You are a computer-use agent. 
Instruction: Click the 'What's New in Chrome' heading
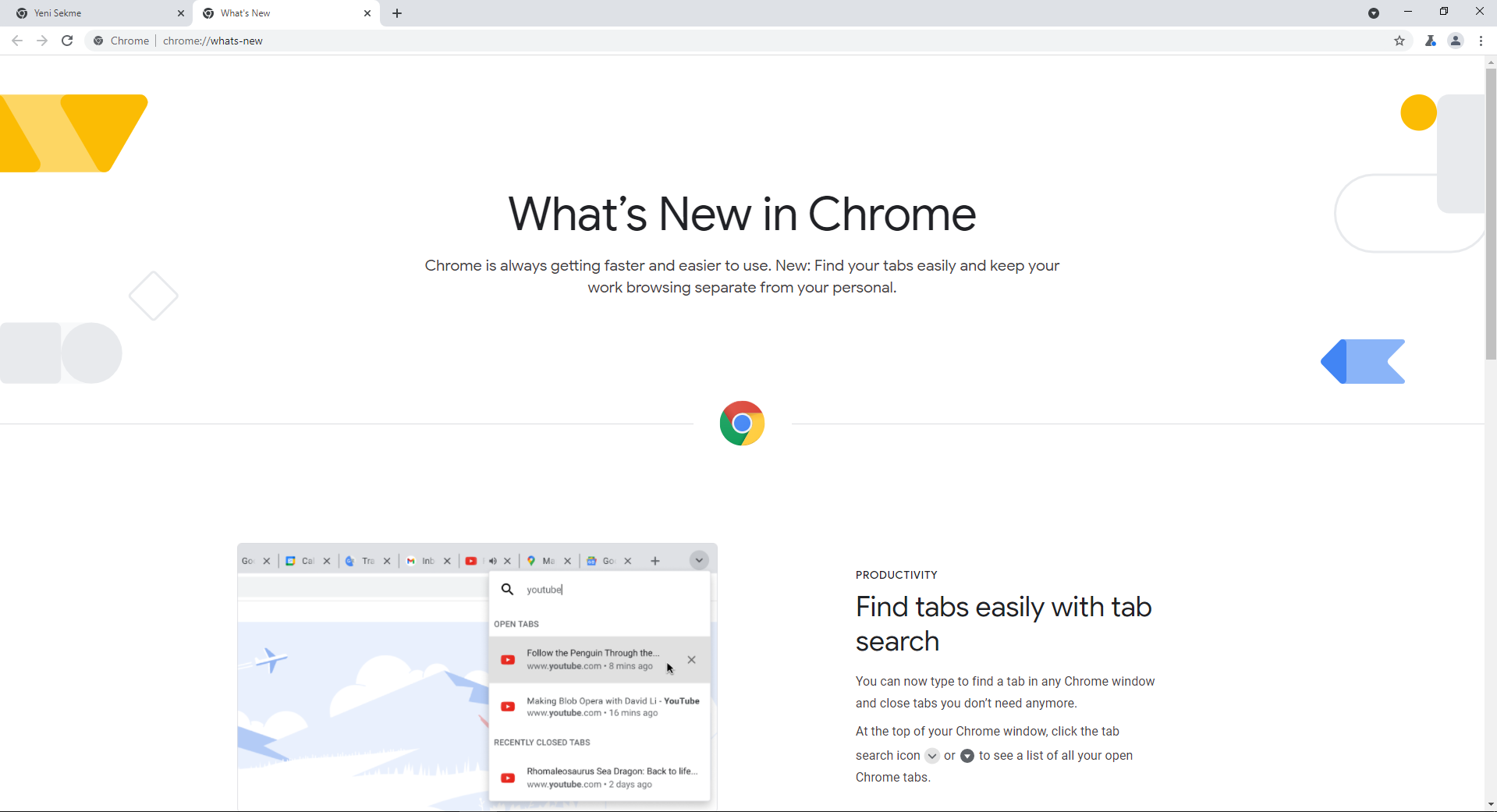[742, 214]
